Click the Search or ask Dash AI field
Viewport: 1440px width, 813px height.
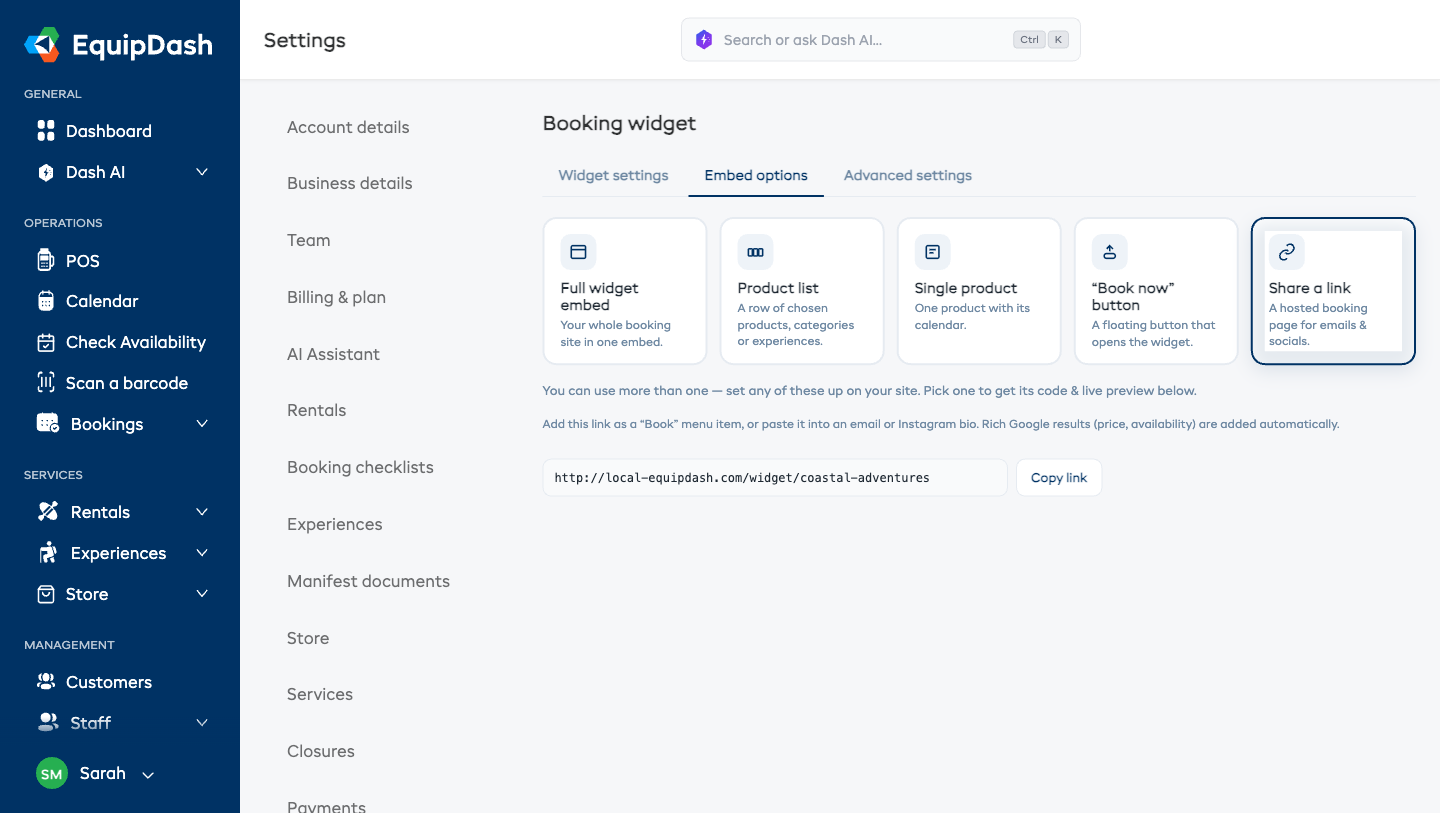pos(881,40)
